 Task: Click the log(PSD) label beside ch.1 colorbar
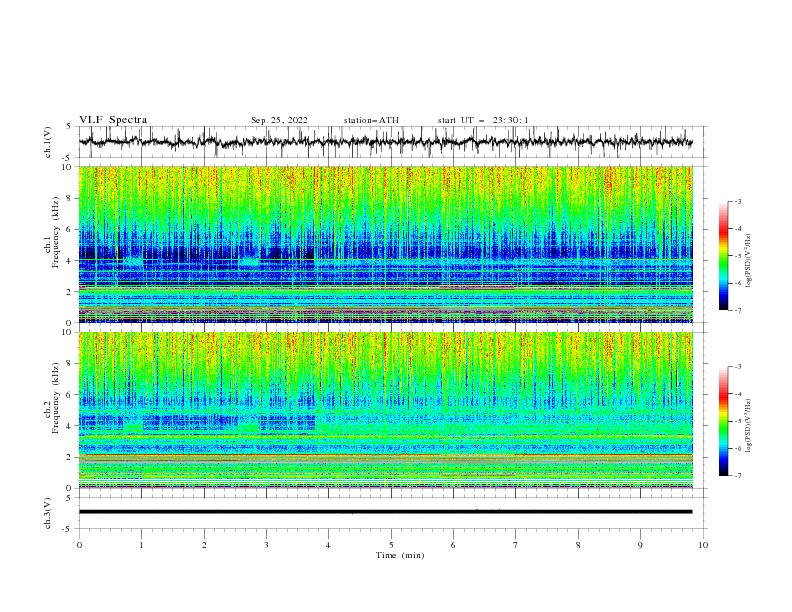coord(748,261)
